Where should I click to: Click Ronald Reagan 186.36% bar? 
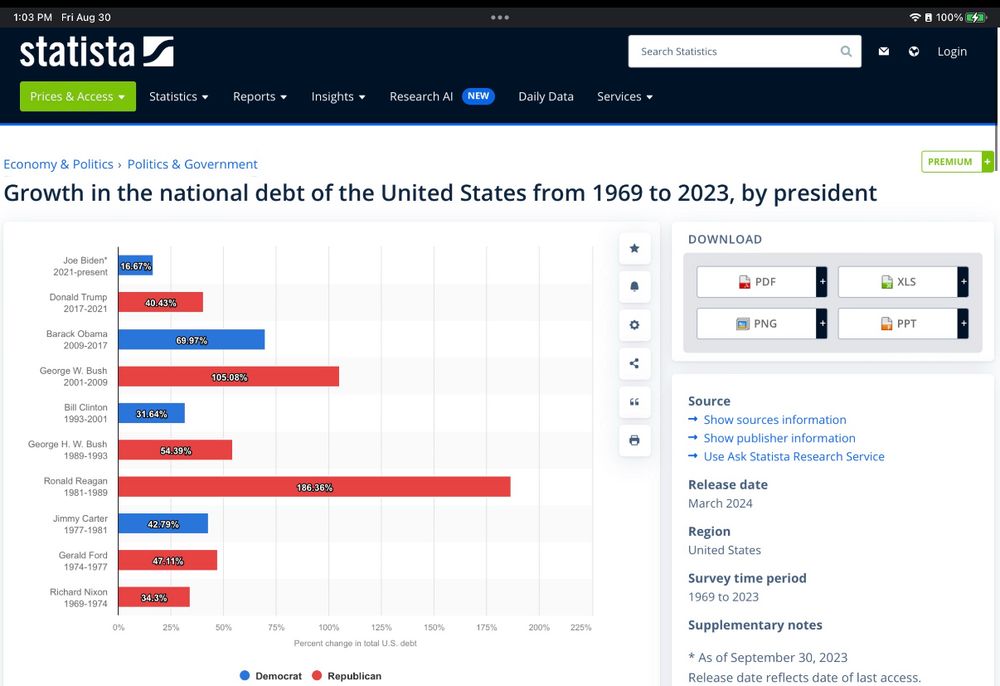314,486
